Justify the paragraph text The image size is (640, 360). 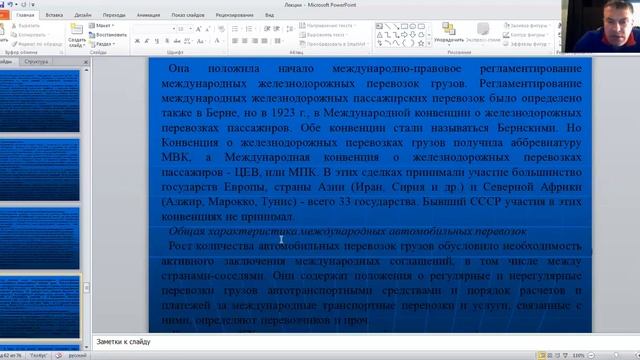point(264,41)
